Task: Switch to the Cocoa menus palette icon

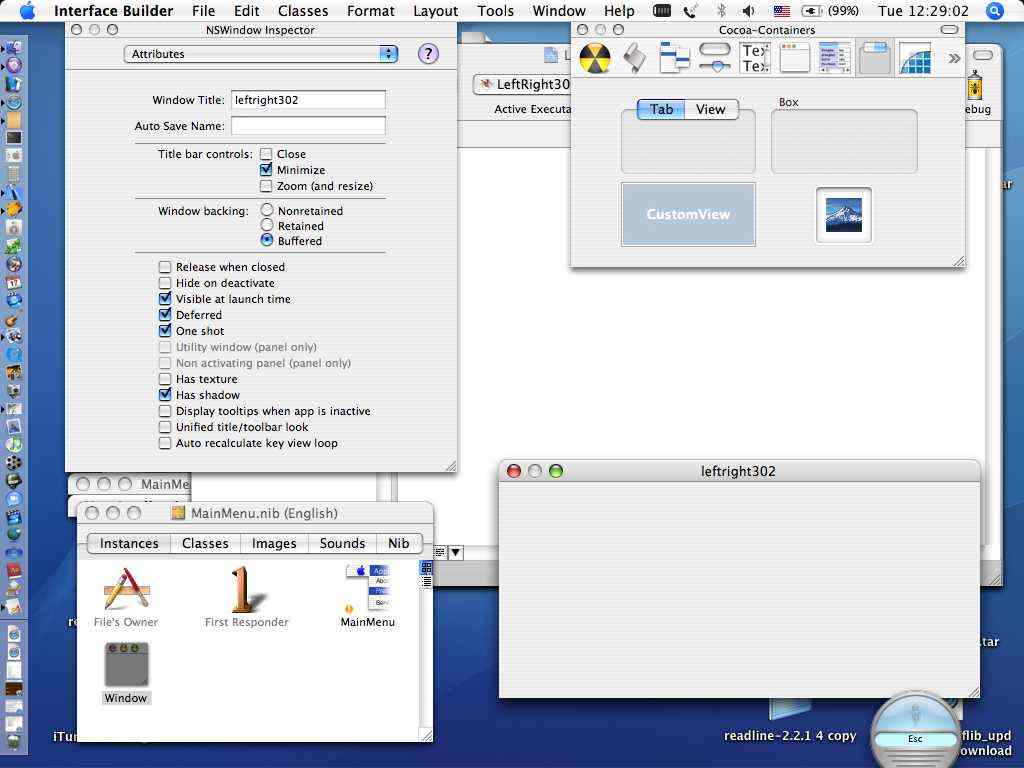Action: tap(675, 59)
